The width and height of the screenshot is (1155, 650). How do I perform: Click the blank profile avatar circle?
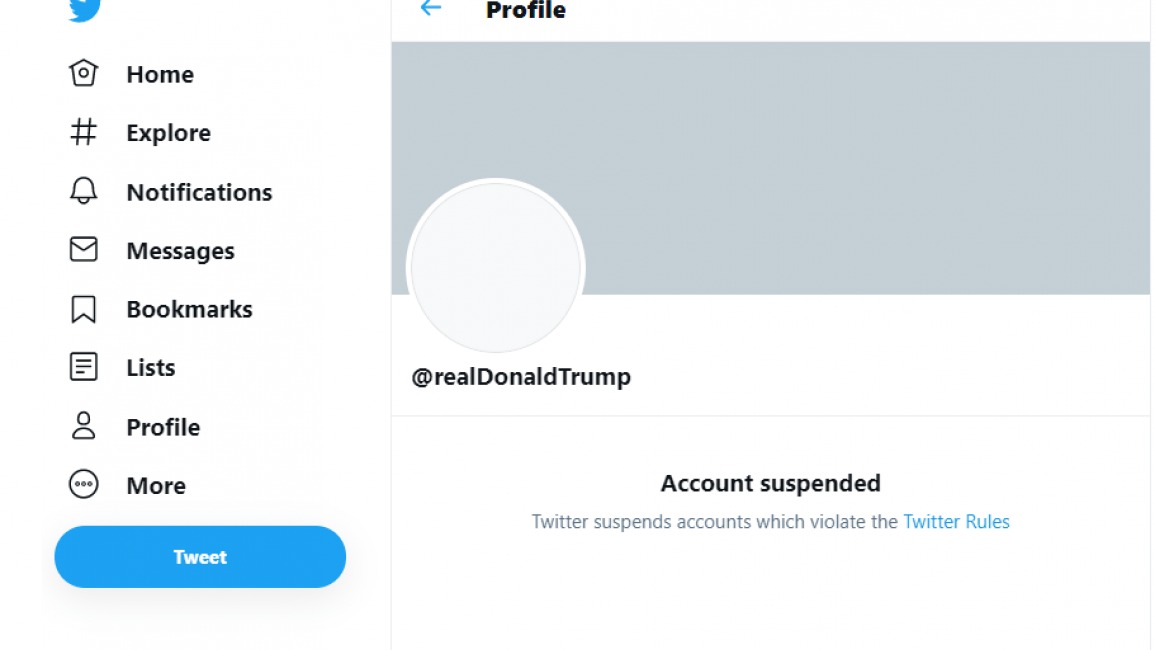[x=496, y=266]
